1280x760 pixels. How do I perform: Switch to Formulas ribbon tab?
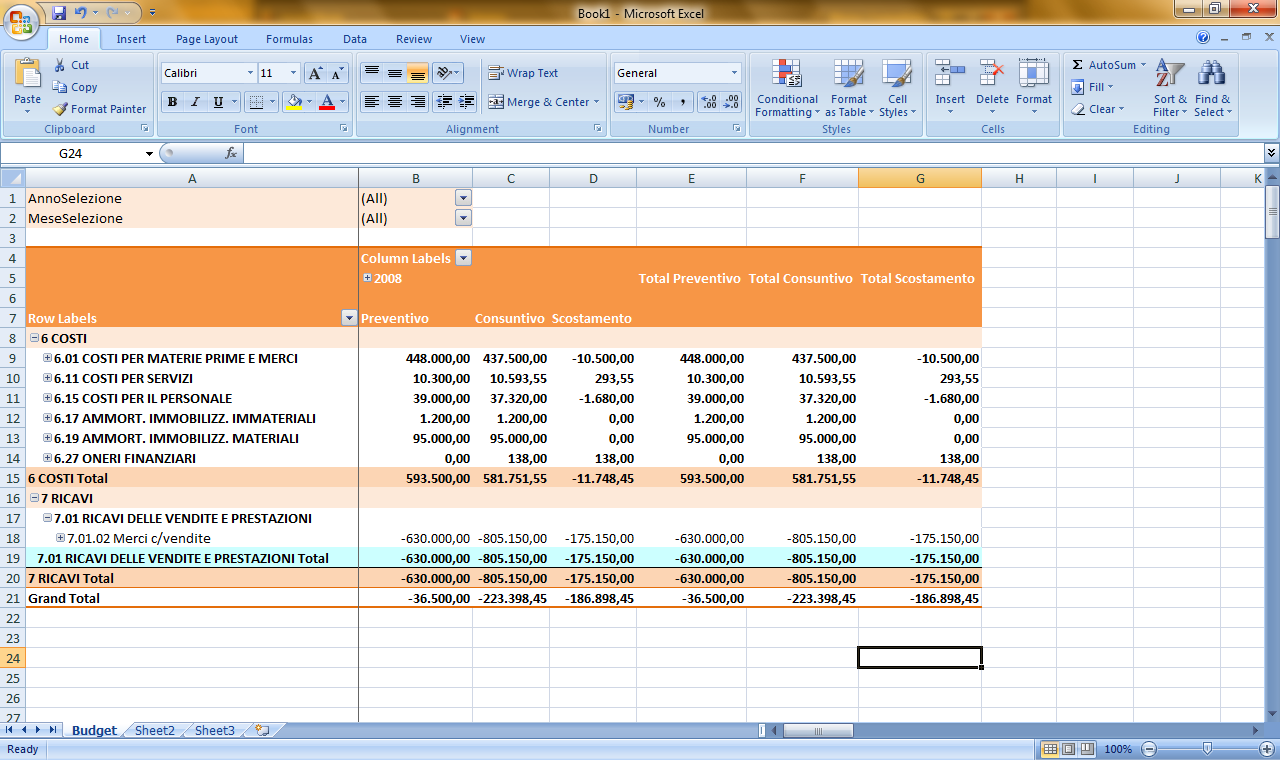(289, 39)
